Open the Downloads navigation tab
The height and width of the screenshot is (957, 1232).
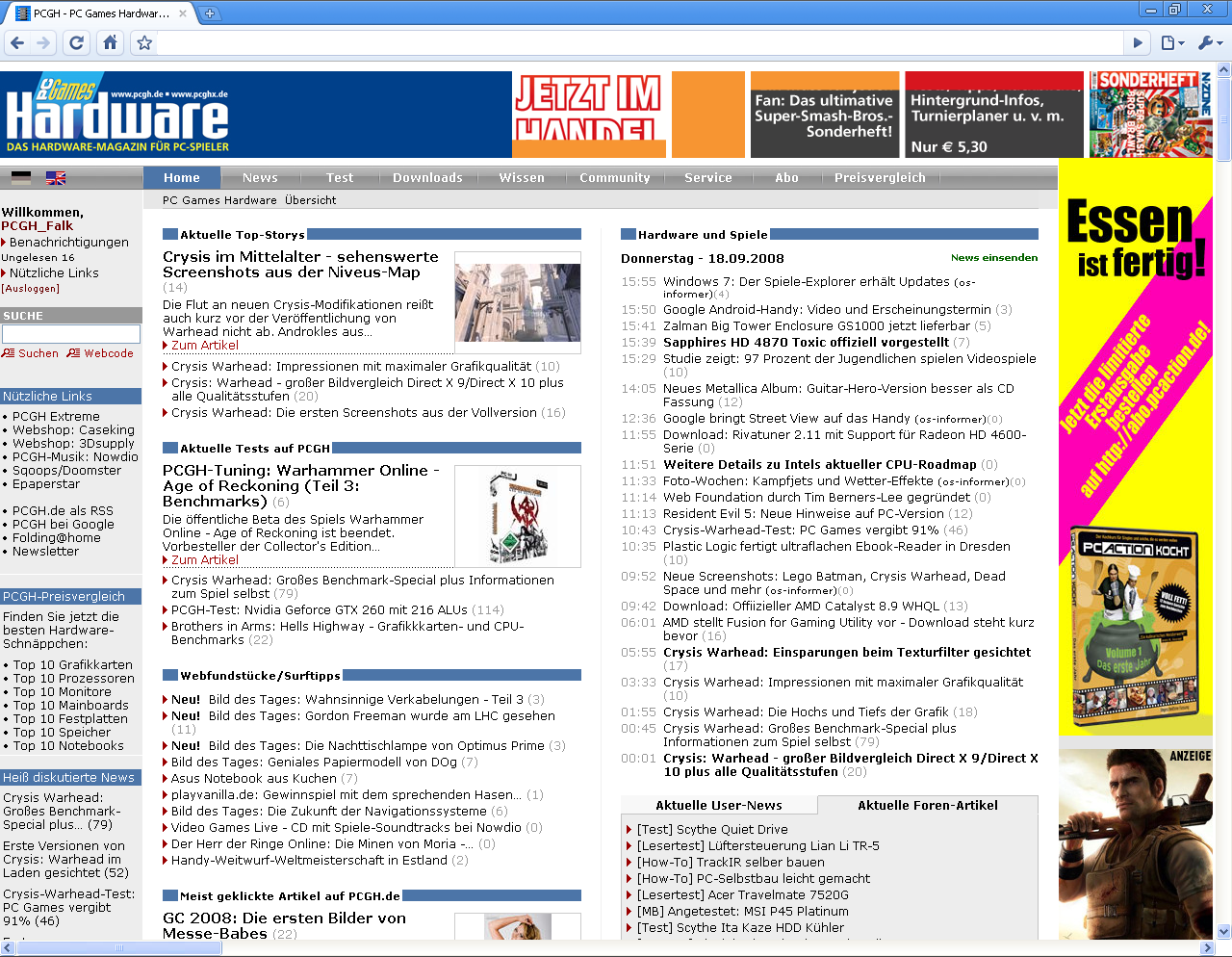point(428,178)
